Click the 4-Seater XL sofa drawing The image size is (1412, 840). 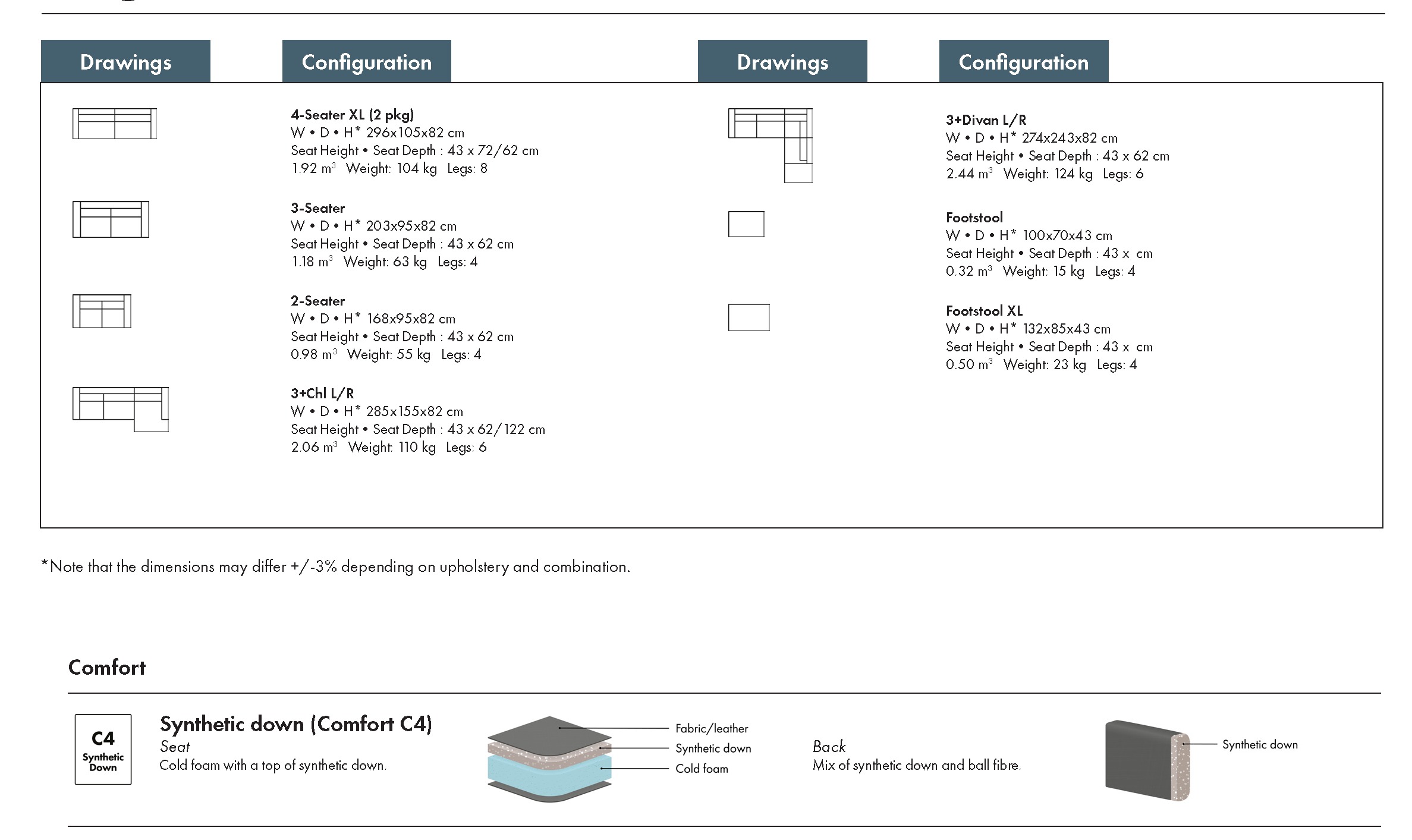[114, 124]
